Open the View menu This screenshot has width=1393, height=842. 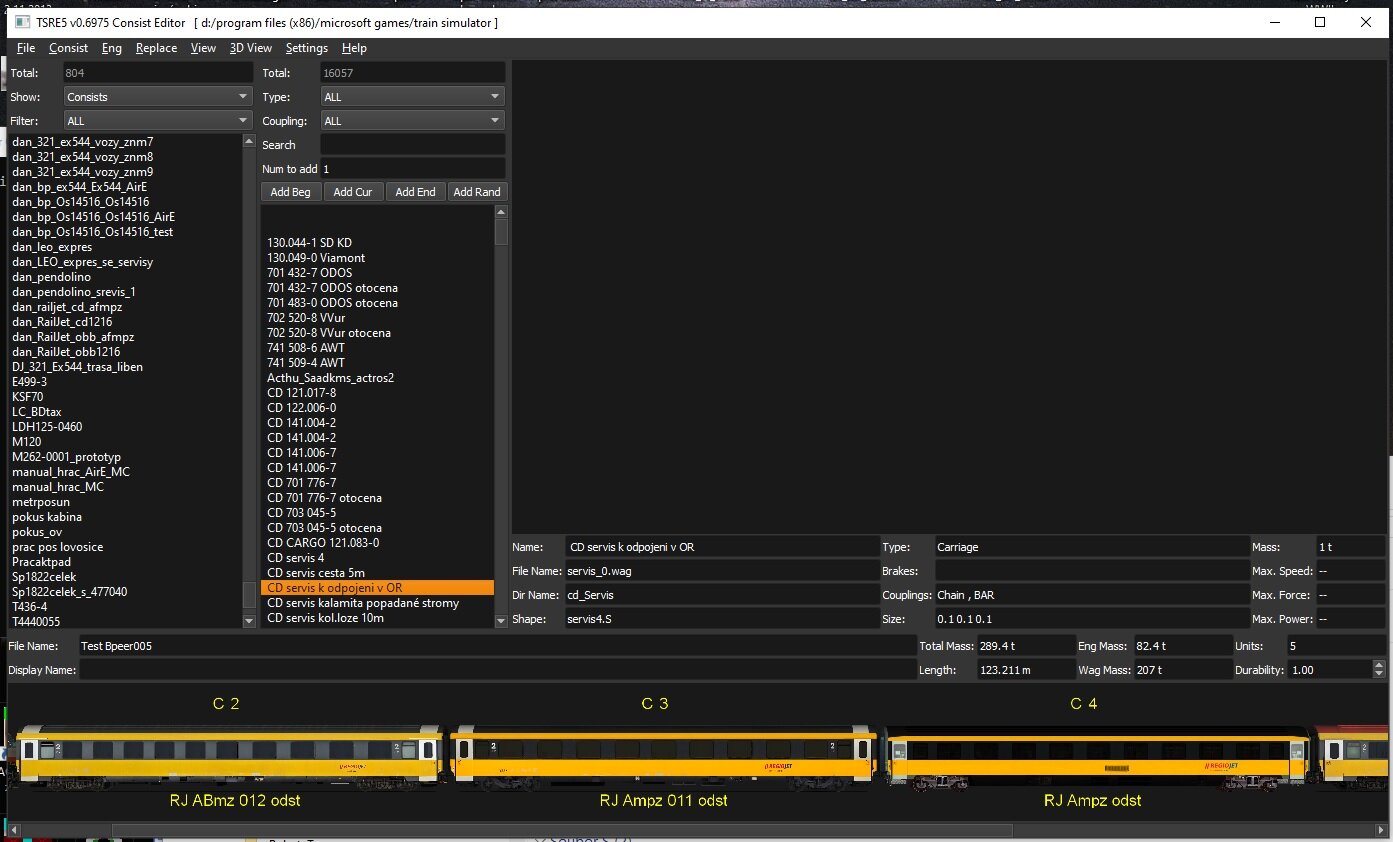[x=203, y=48]
